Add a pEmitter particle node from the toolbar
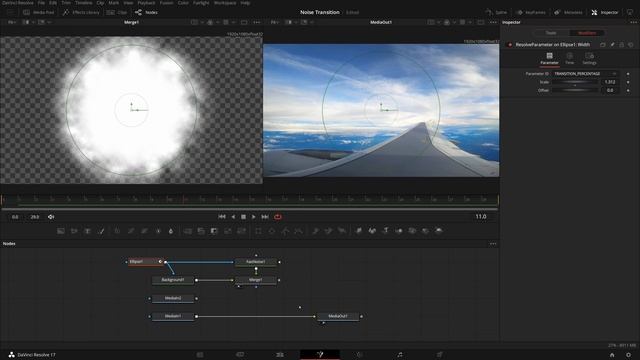640x360 pixels. pyautogui.click(x=315, y=231)
